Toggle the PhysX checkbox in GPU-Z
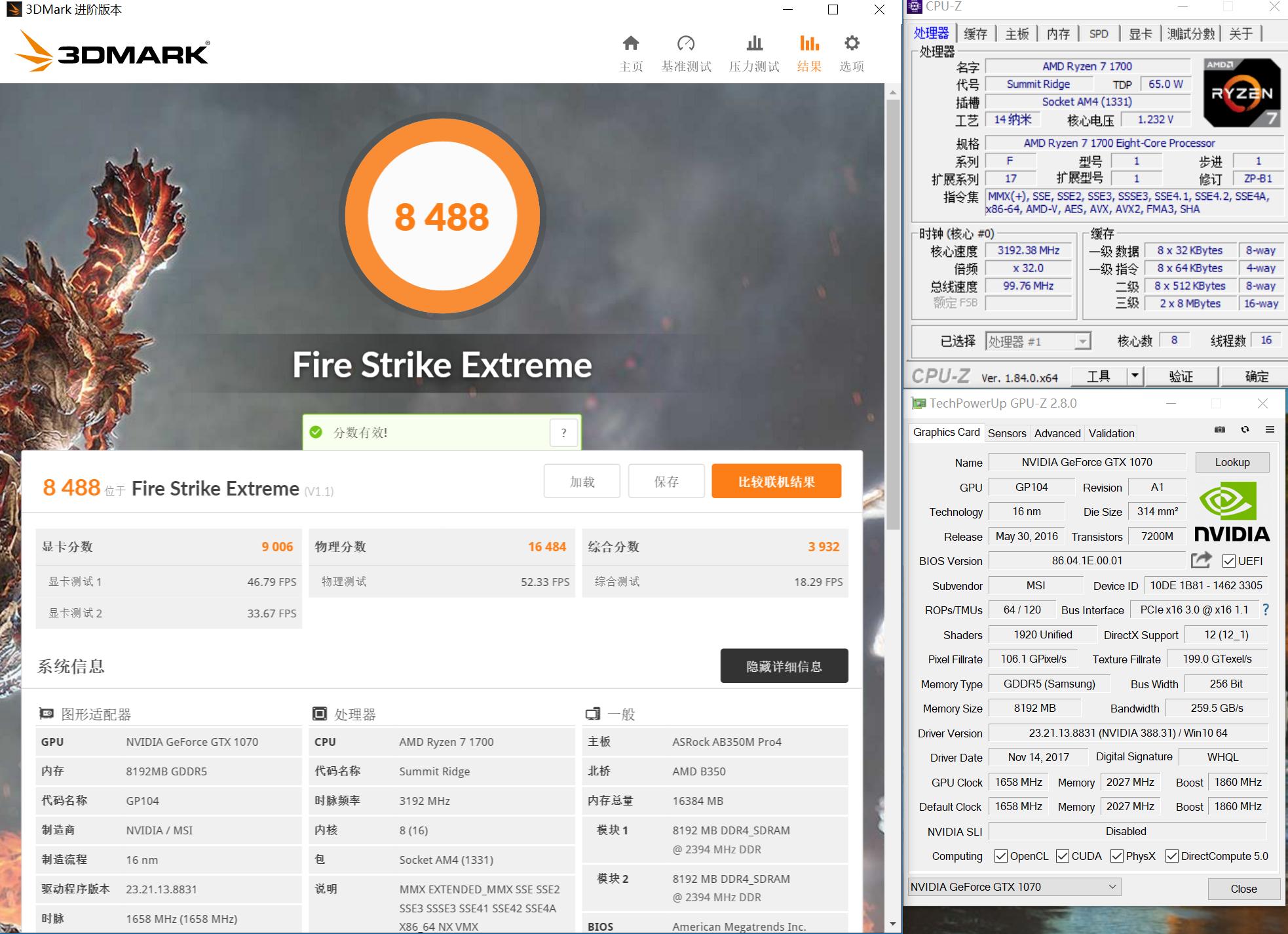 tap(1117, 856)
